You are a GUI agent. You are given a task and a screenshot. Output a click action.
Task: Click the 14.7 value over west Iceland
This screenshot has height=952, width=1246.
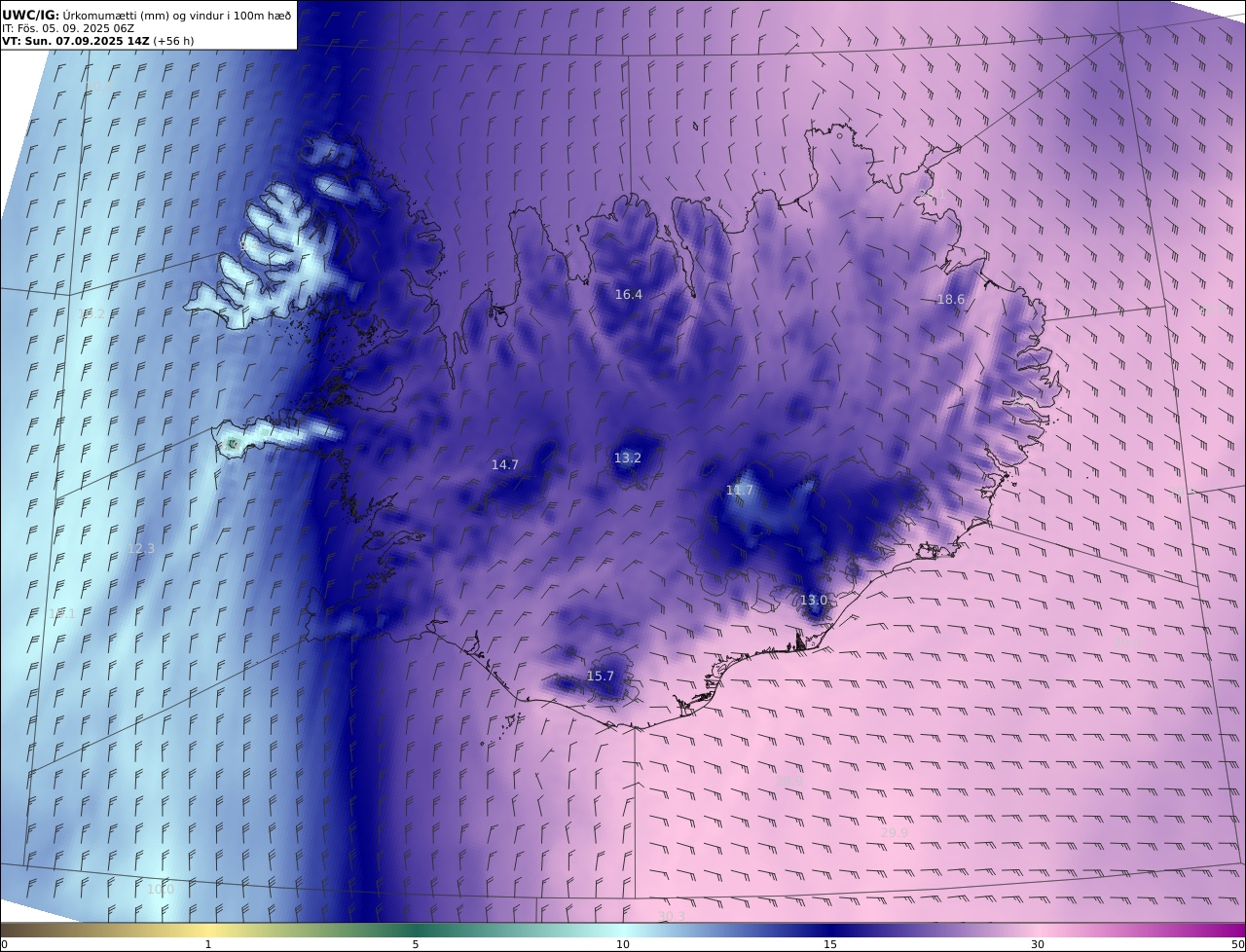pos(505,465)
